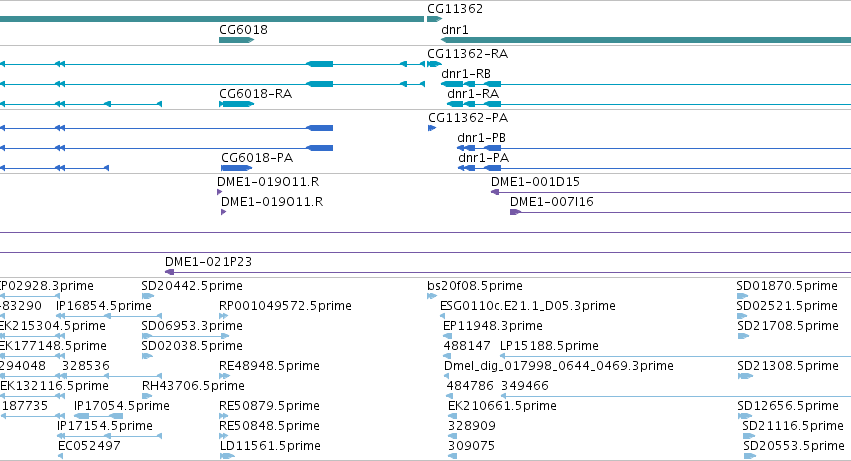This screenshot has width=851, height=461.
Task: Select the 328909 feature label
Action: (472, 426)
